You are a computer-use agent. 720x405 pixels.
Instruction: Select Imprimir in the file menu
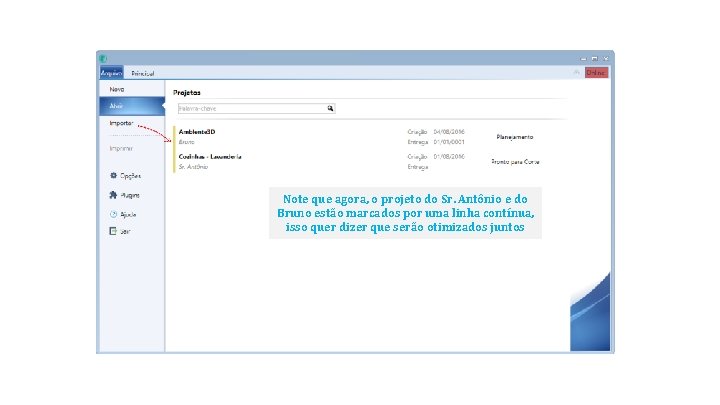[x=121, y=148]
